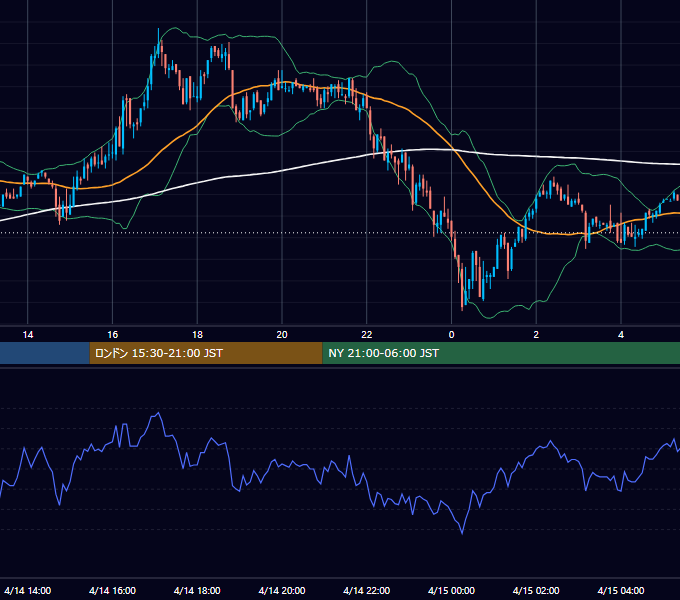
Task: Click the 4/15 00:00 date label
Action: (451, 590)
